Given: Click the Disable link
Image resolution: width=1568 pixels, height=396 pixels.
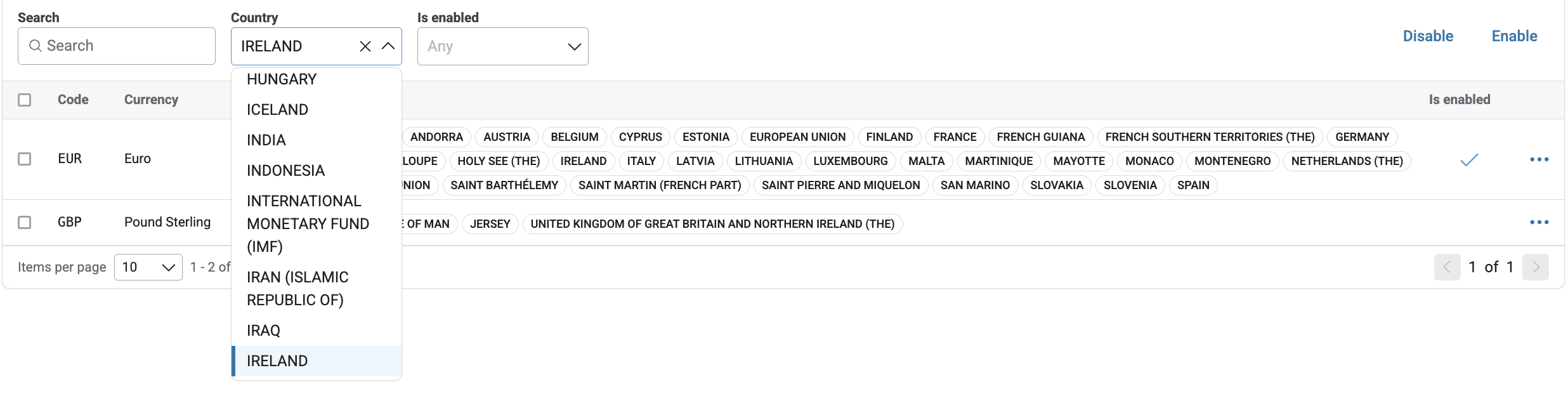Looking at the screenshot, I should point(1428,36).
